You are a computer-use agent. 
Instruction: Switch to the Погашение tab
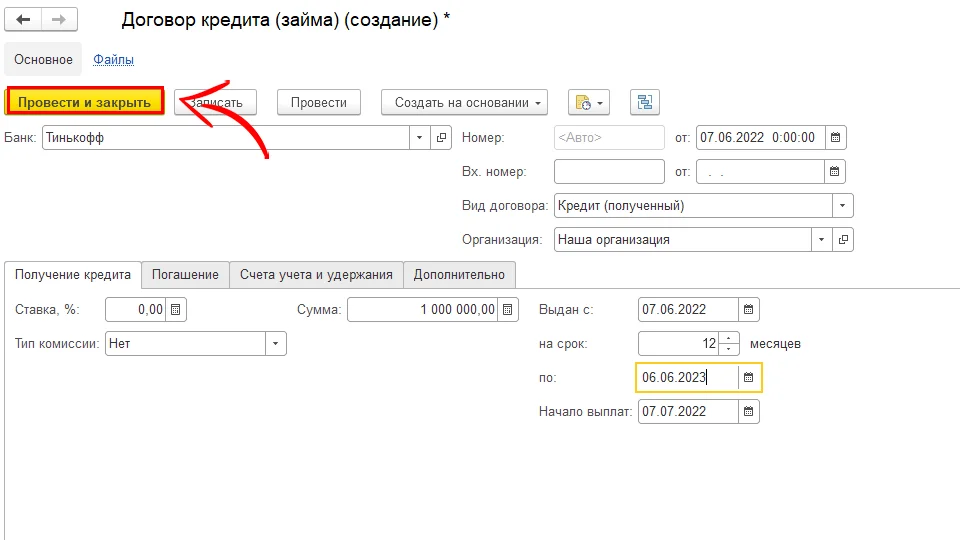(185, 275)
